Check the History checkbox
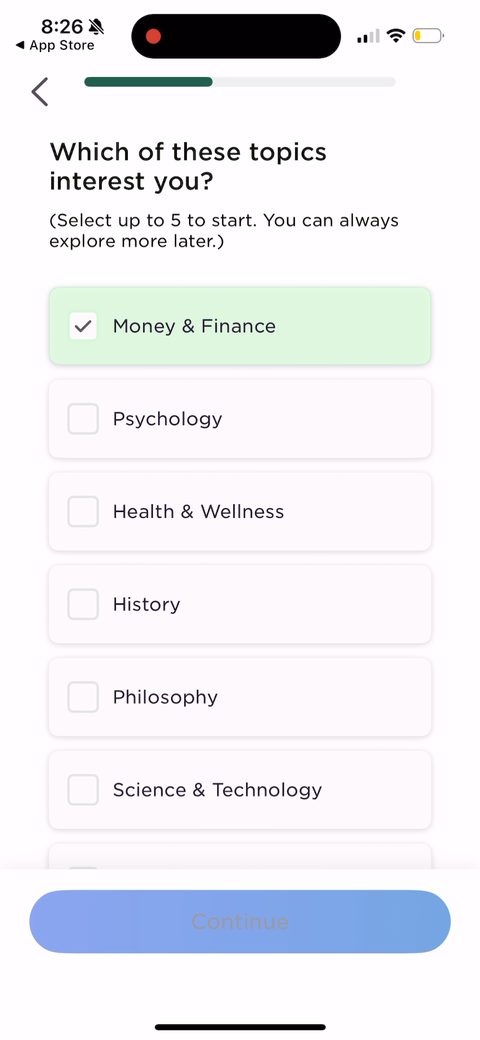 coord(83,604)
